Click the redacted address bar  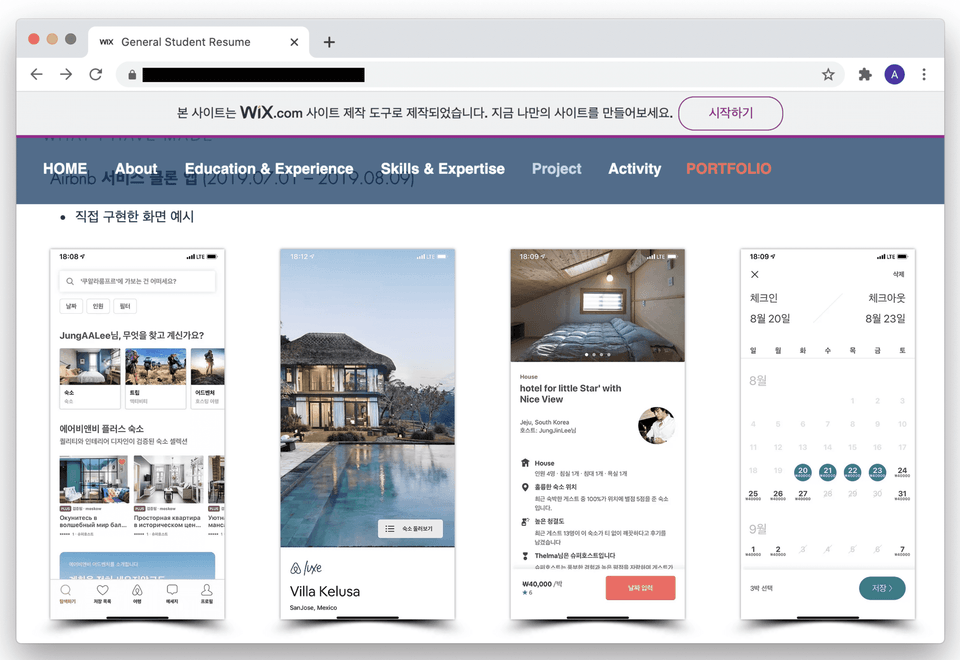tap(253, 75)
